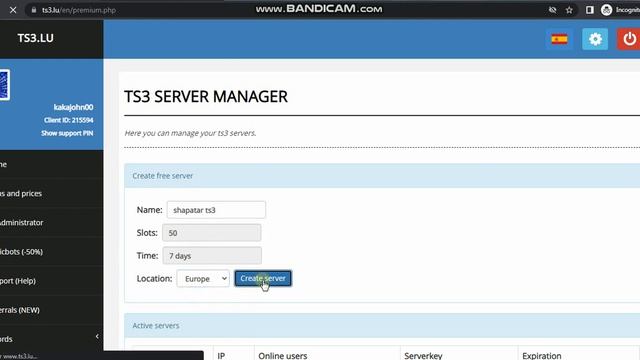Click the Create server button

[x=263, y=278]
